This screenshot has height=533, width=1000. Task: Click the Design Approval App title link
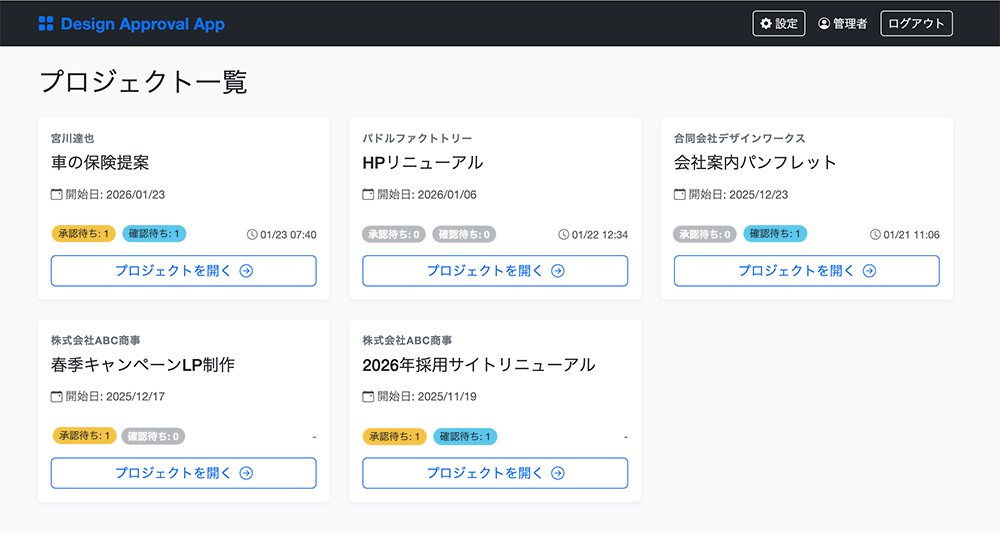142,24
